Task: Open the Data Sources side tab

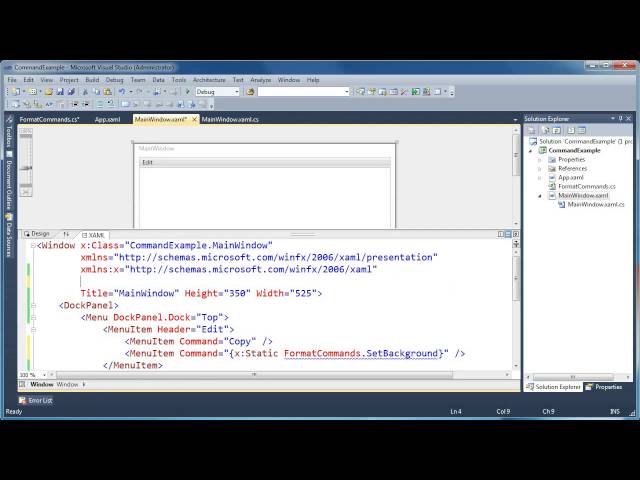Action: pos(9,235)
